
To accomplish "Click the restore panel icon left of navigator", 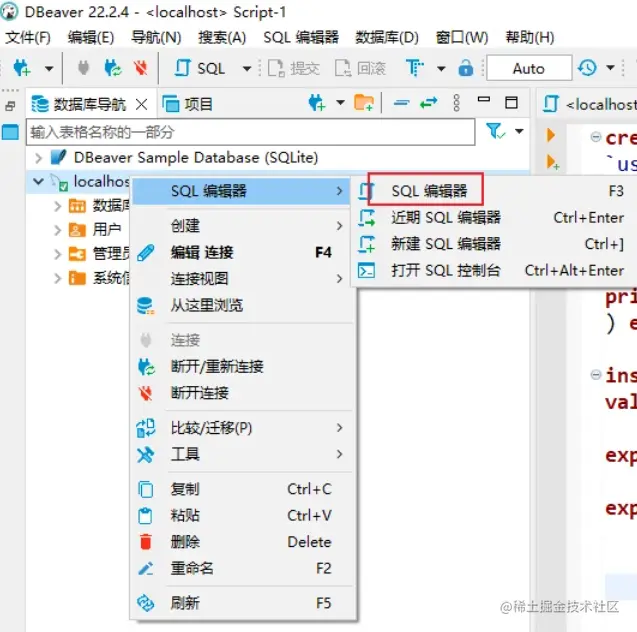I will (x=10, y=106).
